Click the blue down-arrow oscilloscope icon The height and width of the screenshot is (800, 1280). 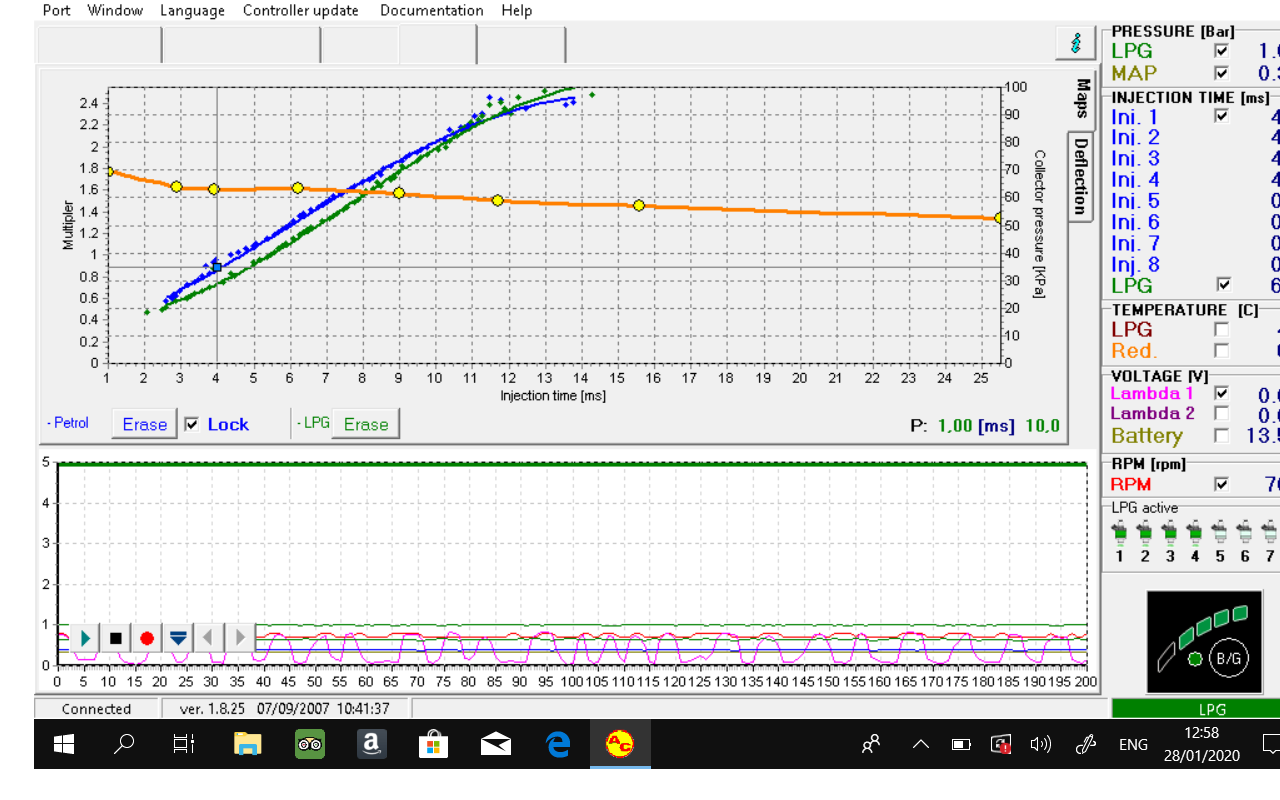coord(178,638)
